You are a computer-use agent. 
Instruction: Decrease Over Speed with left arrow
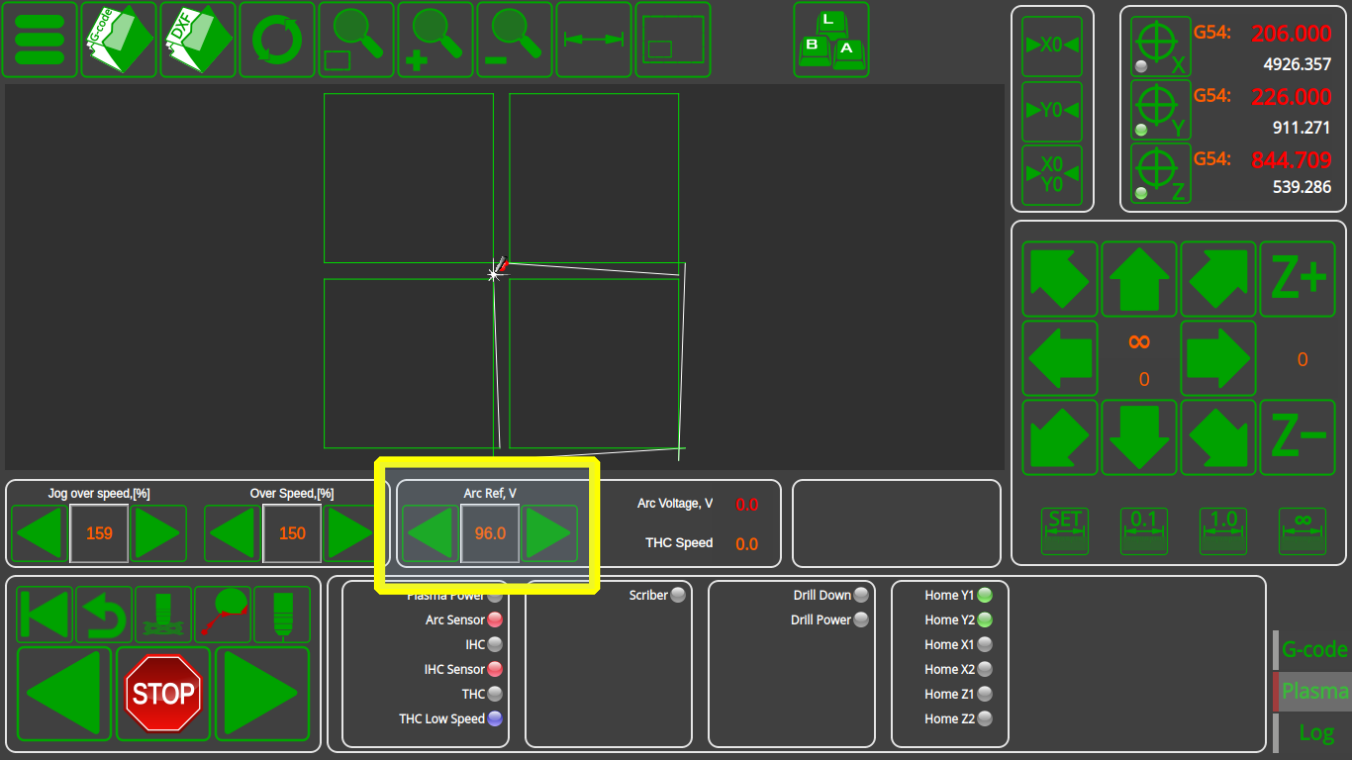coord(232,534)
